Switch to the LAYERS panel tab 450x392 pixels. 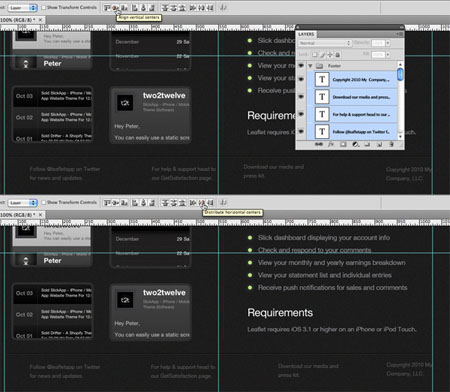pyautogui.click(x=306, y=34)
